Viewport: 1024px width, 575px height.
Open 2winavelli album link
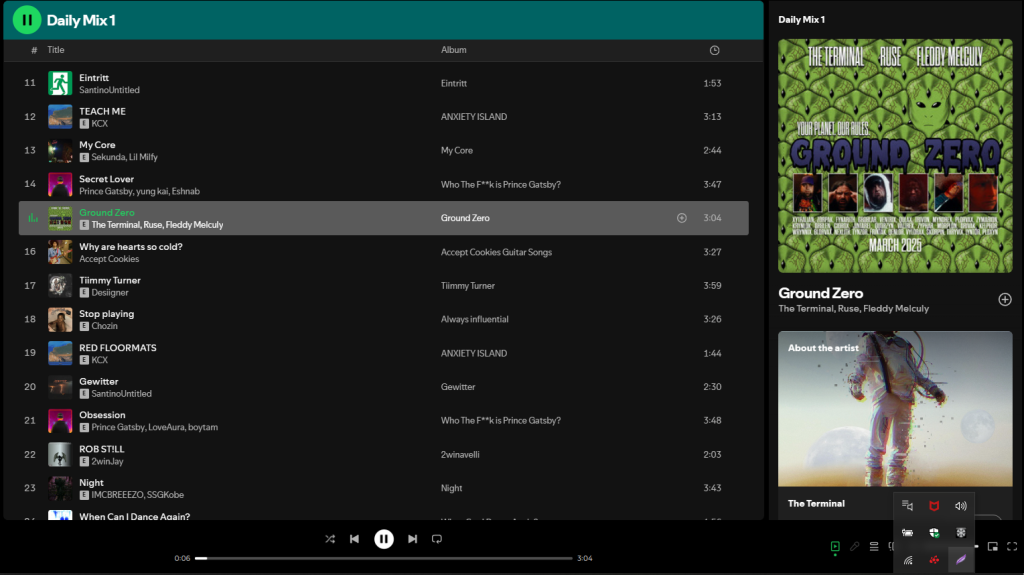tap(460, 454)
